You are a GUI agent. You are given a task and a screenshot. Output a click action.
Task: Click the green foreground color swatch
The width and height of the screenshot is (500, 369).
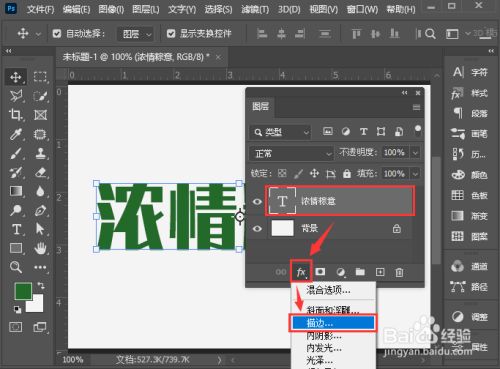[23, 290]
